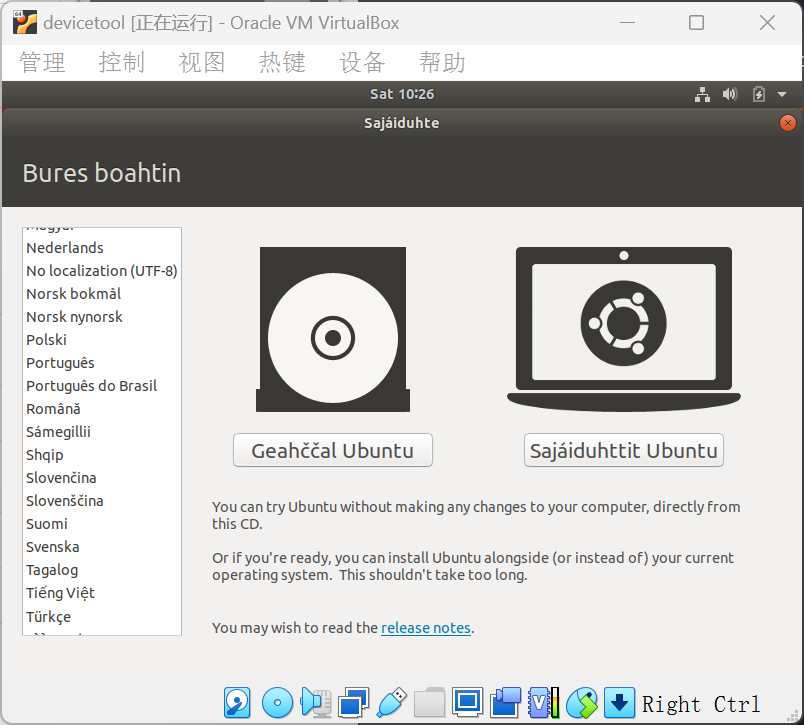Select Nederlands in the language list

pyautogui.click(x=102, y=248)
